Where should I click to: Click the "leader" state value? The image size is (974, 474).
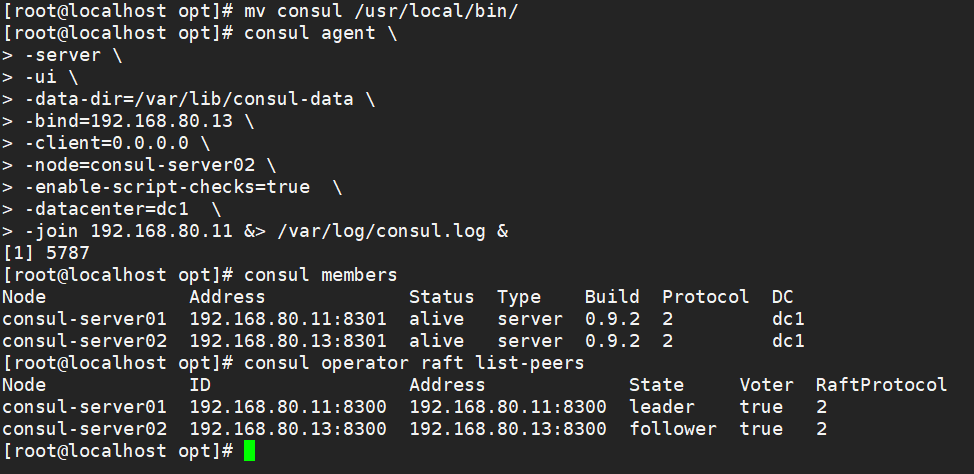tap(661, 407)
